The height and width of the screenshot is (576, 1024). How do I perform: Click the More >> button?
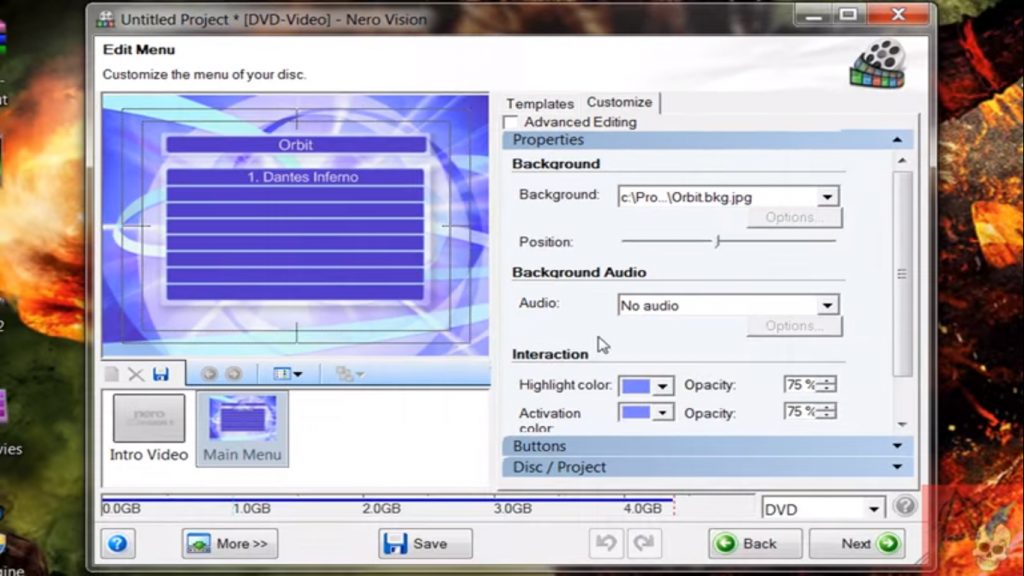point(230,543)
